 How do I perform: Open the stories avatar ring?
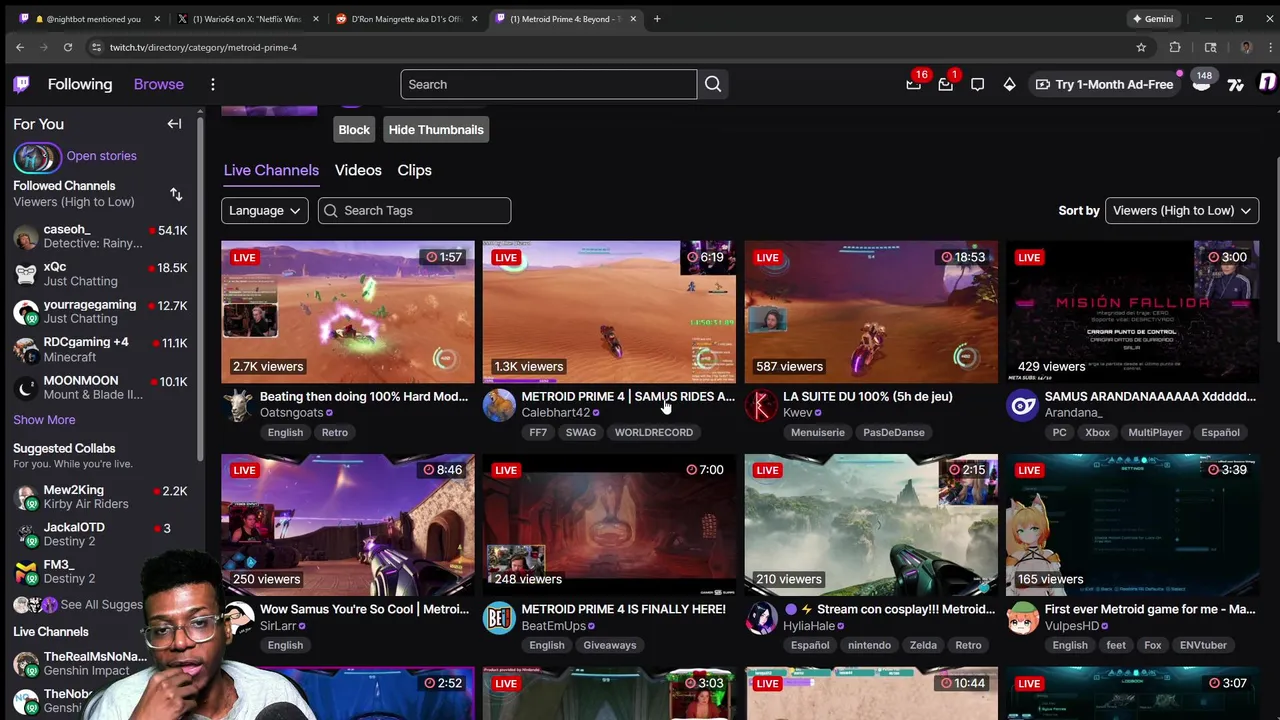click(36, 157)
